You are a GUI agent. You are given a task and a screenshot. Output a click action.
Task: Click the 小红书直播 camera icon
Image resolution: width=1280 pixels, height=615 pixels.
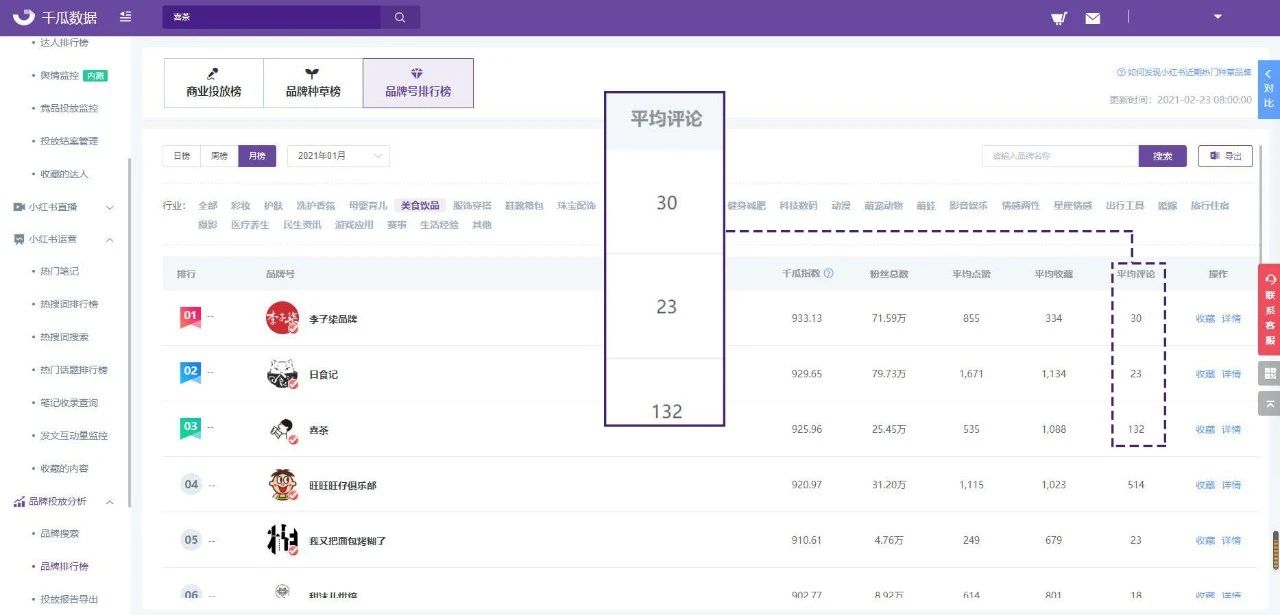coord(19,207)
